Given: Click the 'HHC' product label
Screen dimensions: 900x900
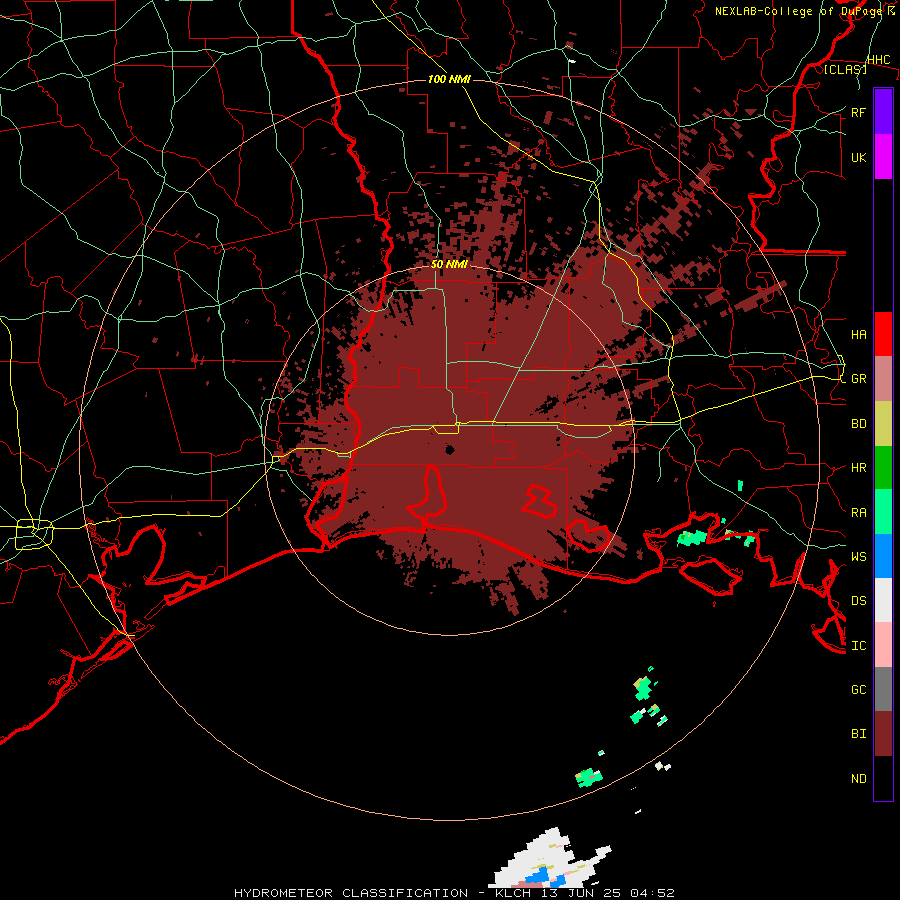Looking at the screenshot, I should coord(878,60).
